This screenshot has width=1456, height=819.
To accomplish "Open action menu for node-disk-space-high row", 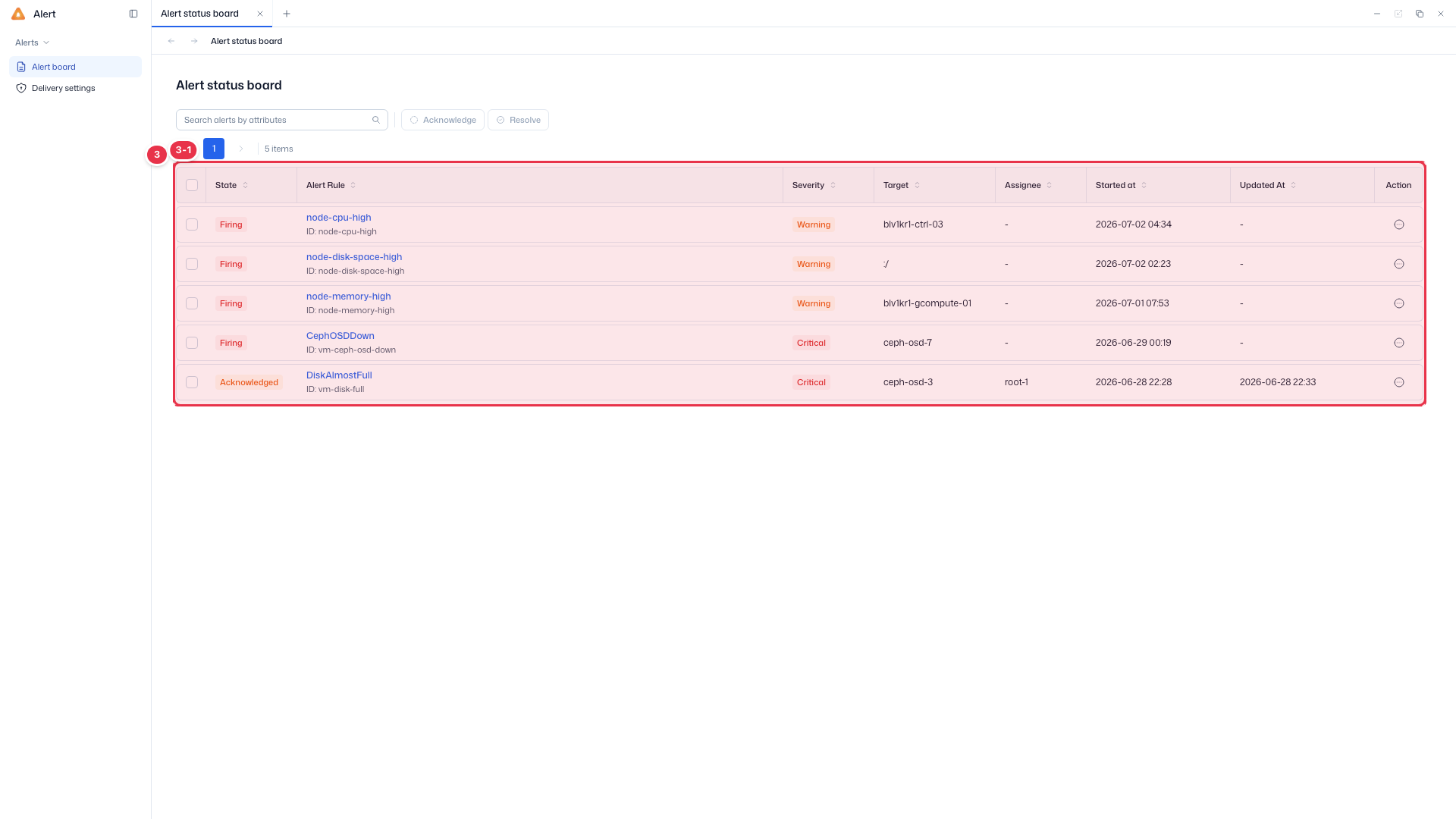I will pos(1399,264).
